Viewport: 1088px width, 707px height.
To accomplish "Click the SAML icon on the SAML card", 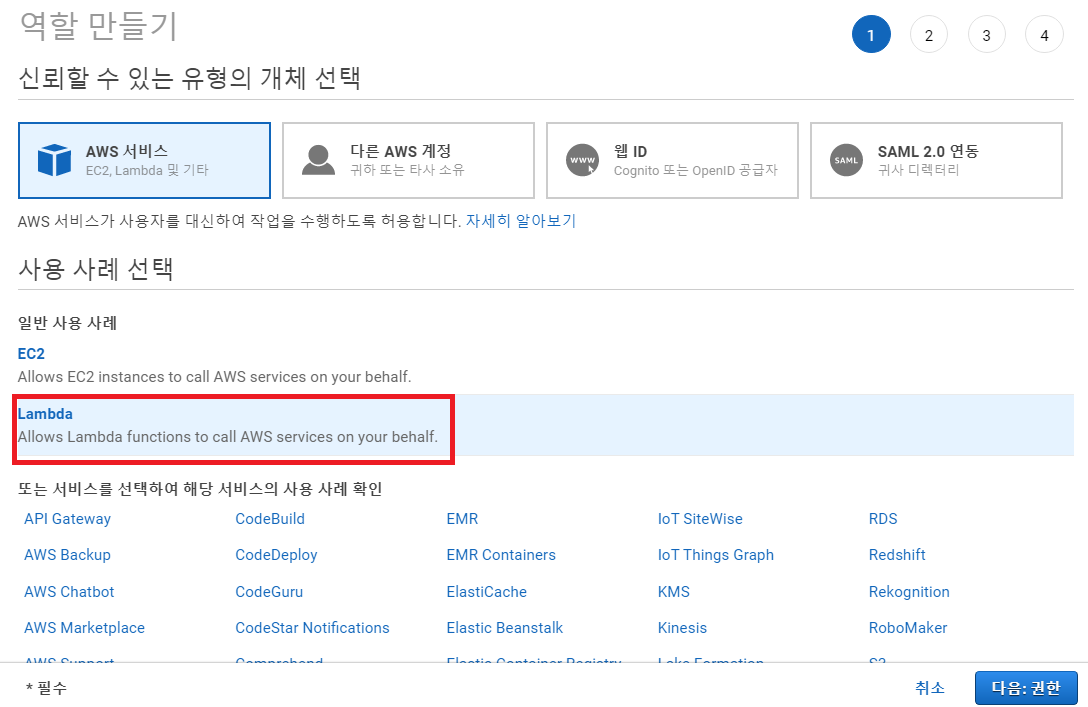I will click(846, 158).
